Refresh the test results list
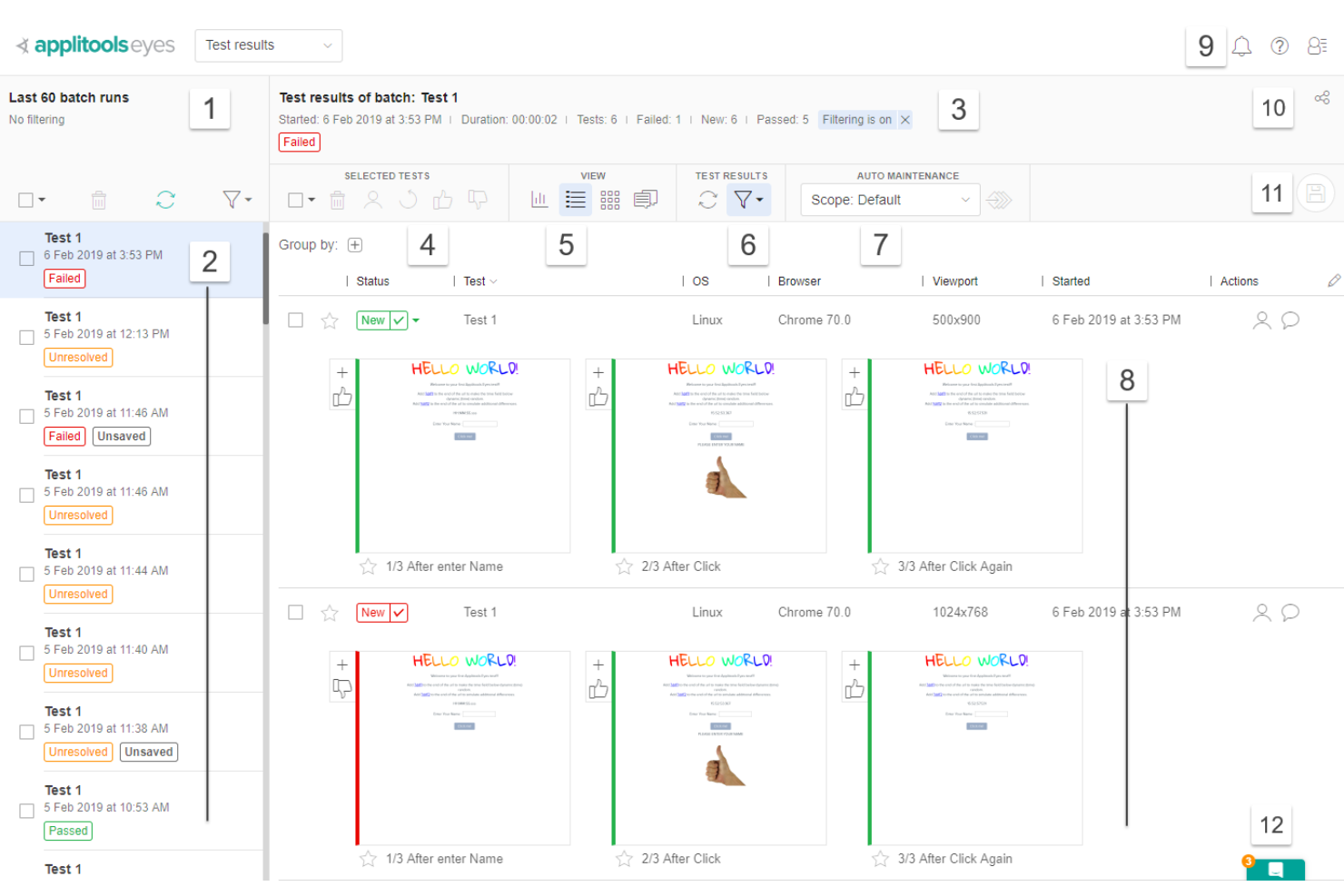 pyautogui.click(x=708, y=200)
